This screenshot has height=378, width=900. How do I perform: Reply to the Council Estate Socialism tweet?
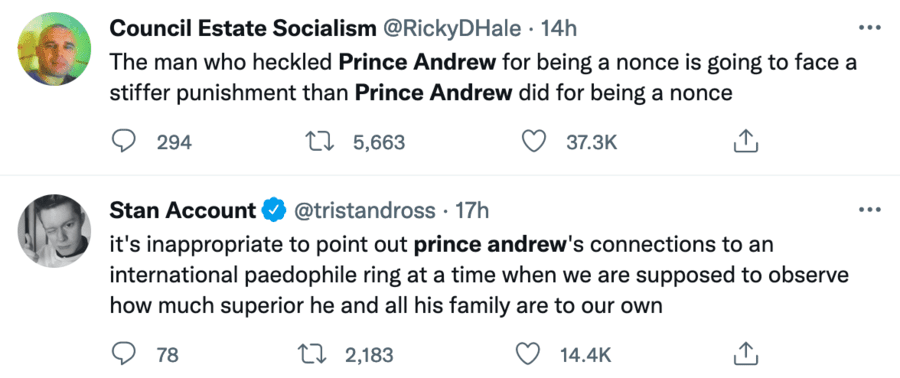point(122,141)
